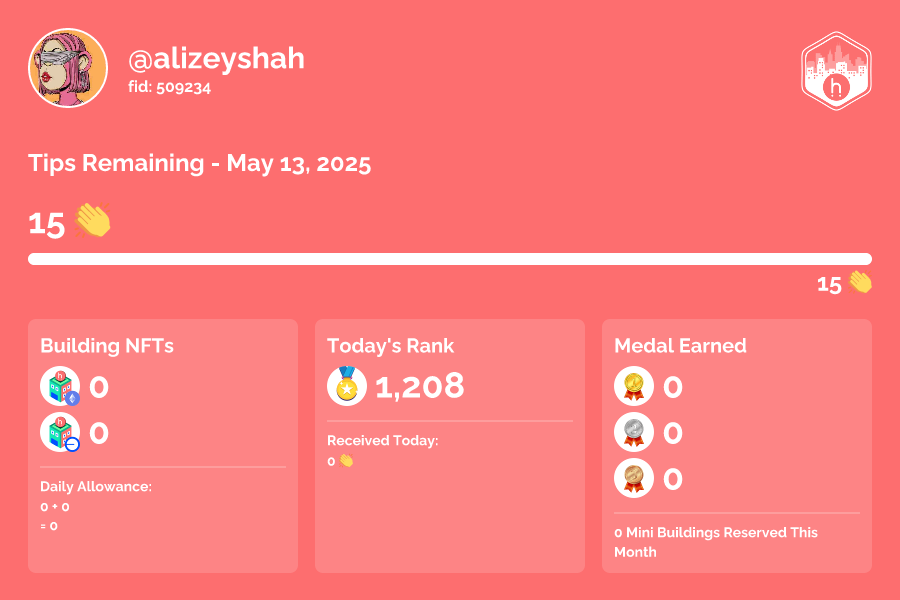The image size is (900, 600).
Task: Click the clap emoji under Received Today
Action: click(x=346, y=461)
